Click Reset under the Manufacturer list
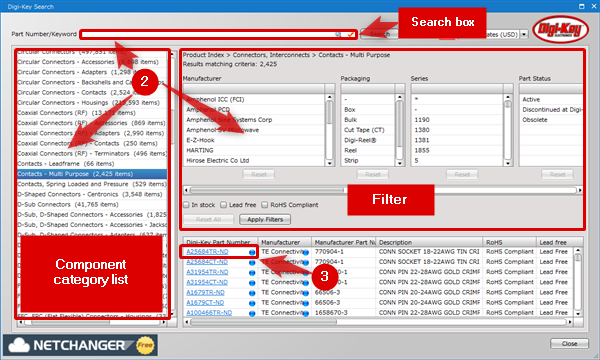 click(259, 174)
